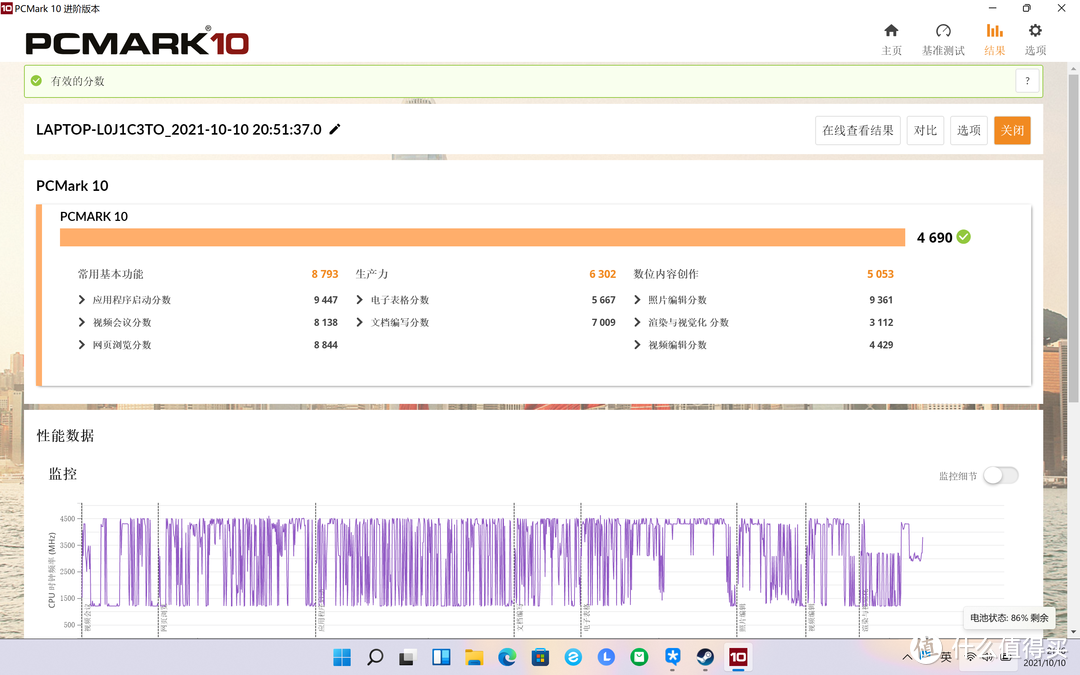This screenshot has height=675, width=1080.
Task: Click View Results Online (在线查看结果) button
Action: (x=858, y=130)
